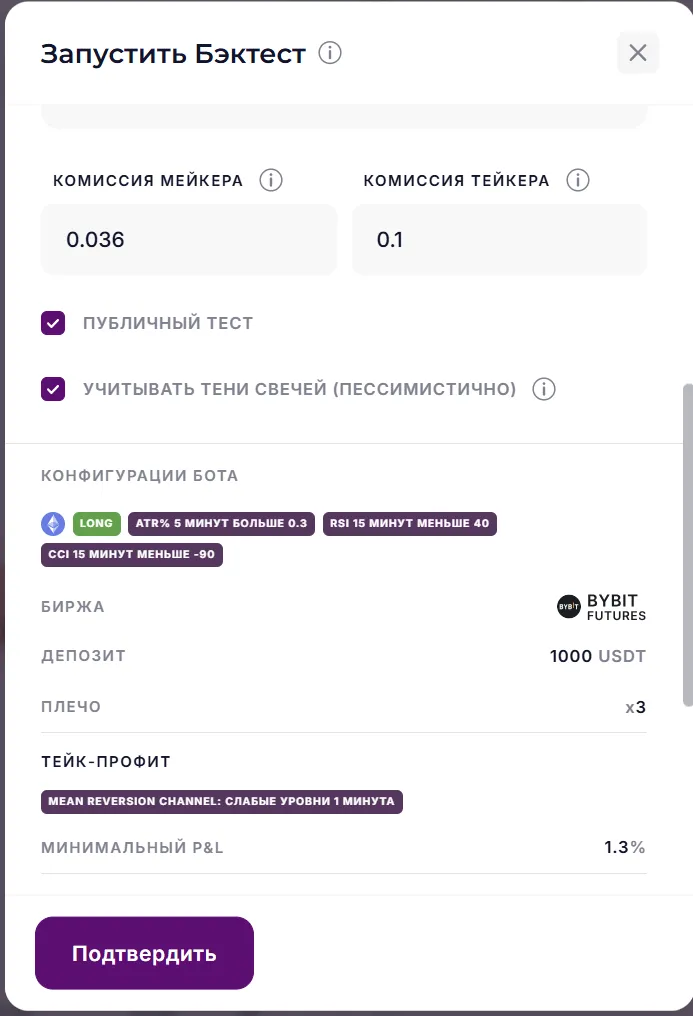Screen dimensions: 693x1016
Task: Select the RSI 15 минут меньше 40 condition
Action: (410, 523)
